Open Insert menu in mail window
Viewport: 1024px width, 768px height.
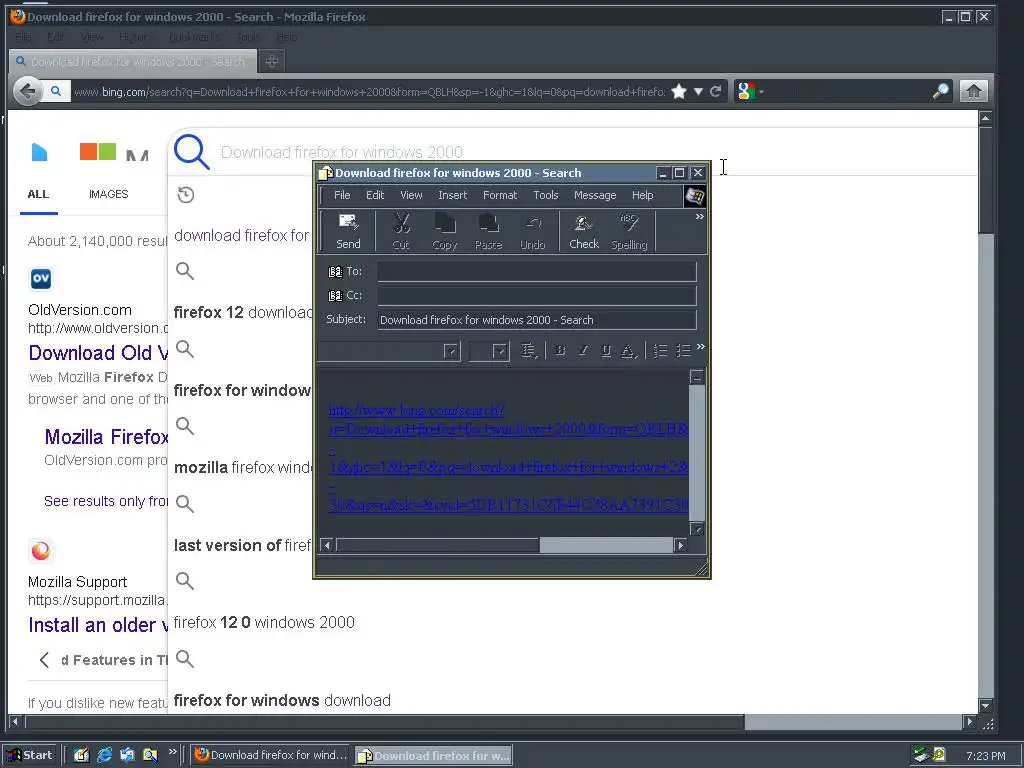click(x=453, y=195)
